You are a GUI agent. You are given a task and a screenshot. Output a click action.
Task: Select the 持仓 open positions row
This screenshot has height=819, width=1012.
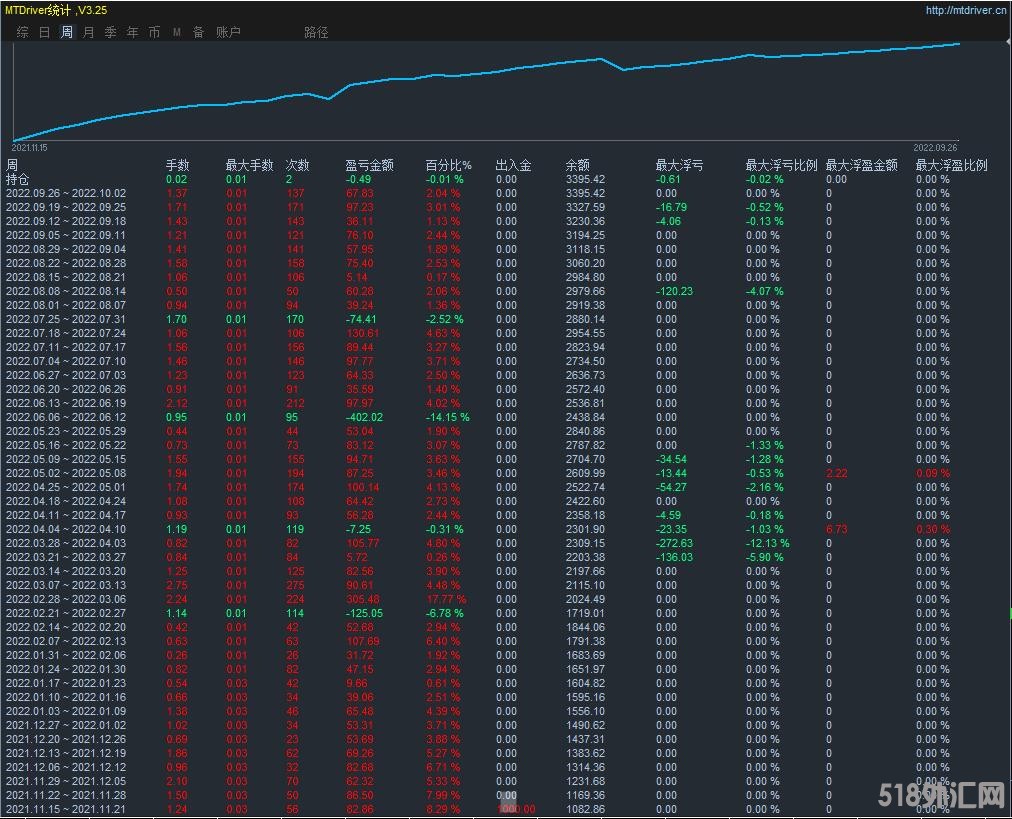[18, 179]
